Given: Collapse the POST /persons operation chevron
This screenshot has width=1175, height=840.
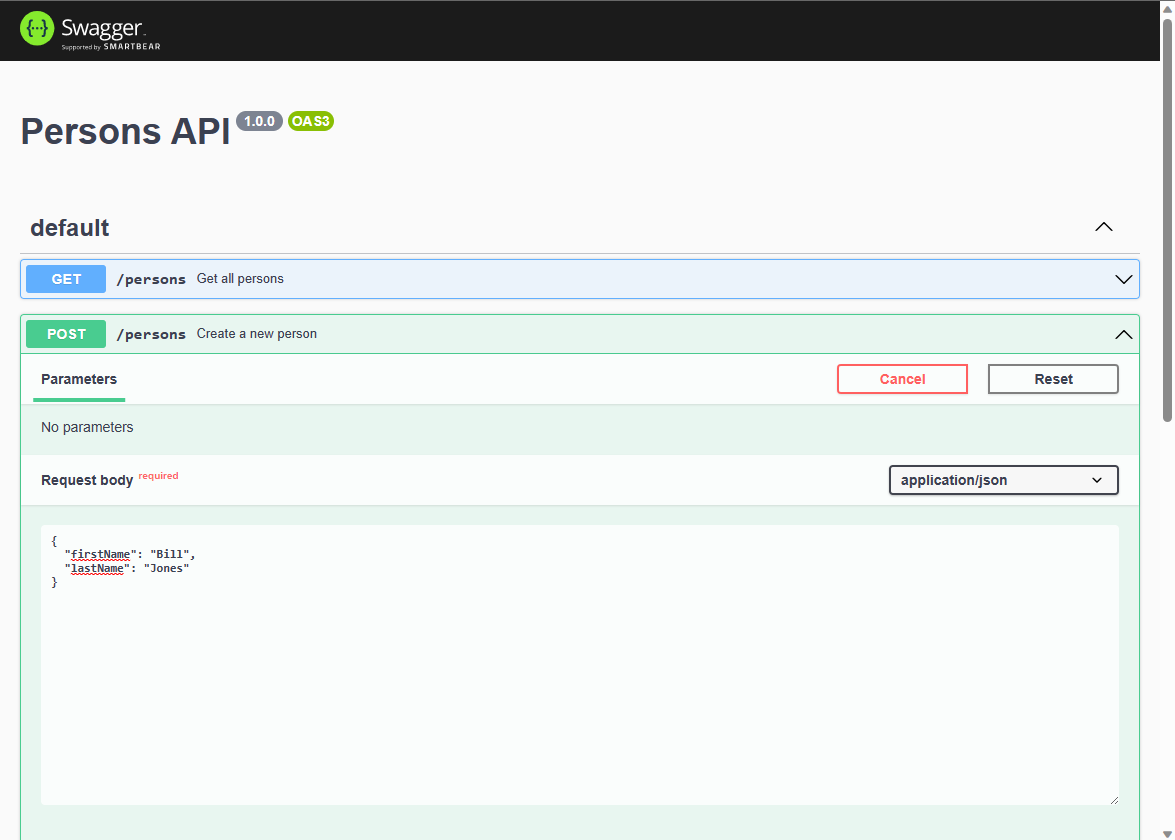Looking at the screenshot, I should [x=1123, y=335].
